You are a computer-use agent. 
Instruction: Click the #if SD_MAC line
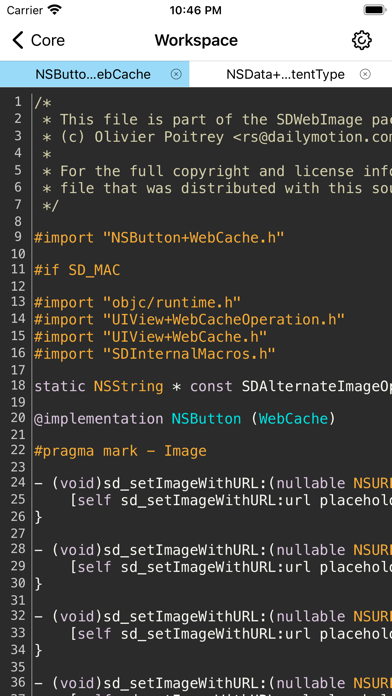77,270
